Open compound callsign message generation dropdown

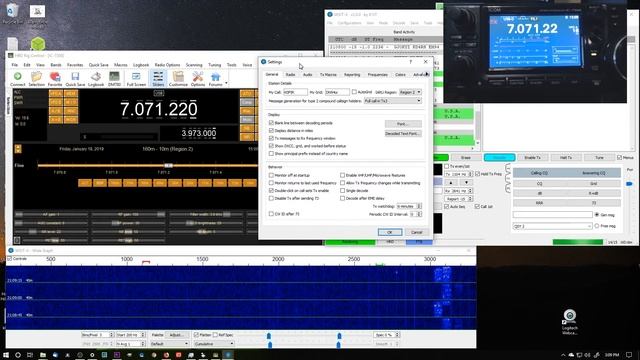pos(393,101)
